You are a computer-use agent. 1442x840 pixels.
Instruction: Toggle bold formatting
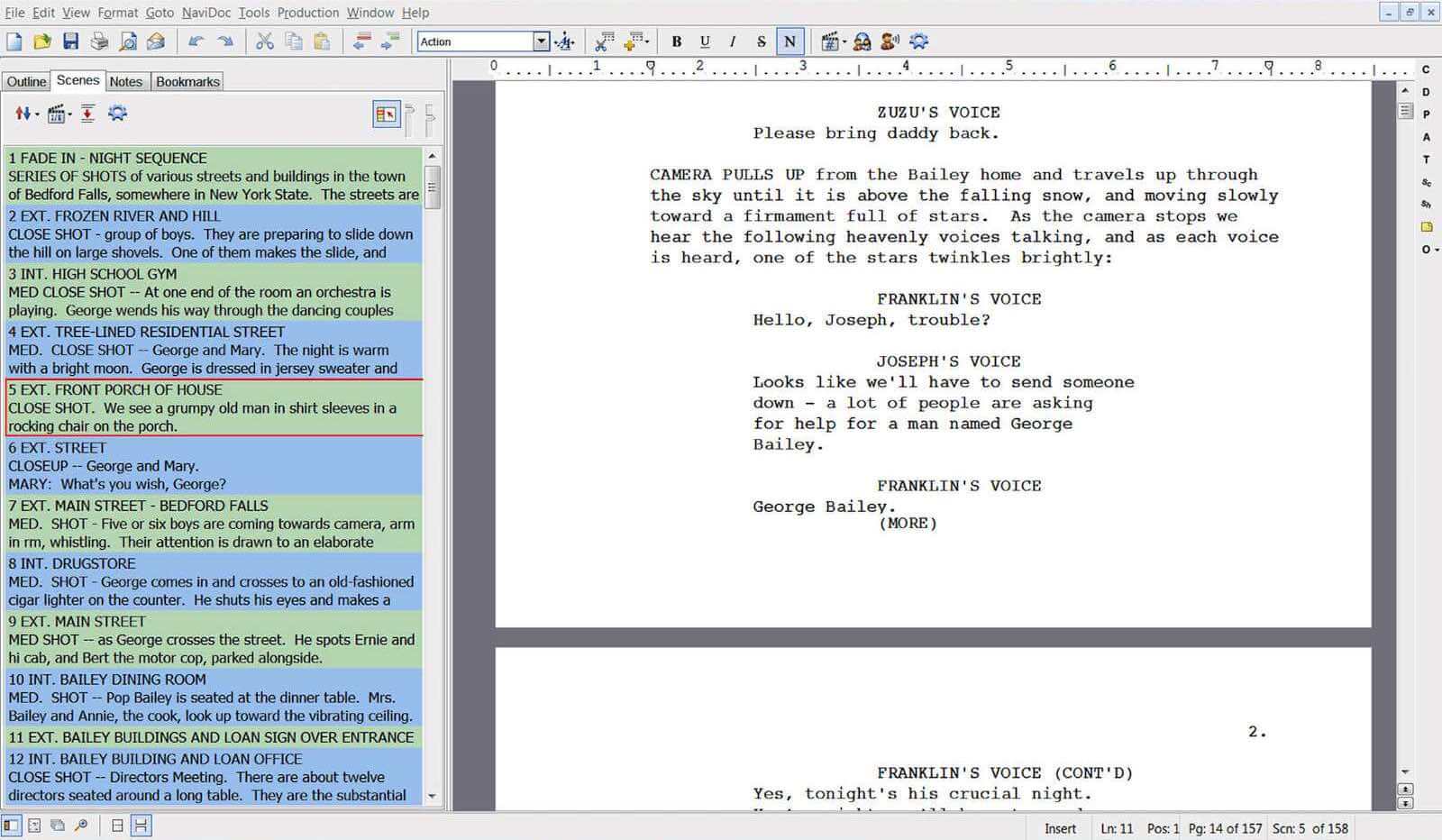(x=677, y=41)
